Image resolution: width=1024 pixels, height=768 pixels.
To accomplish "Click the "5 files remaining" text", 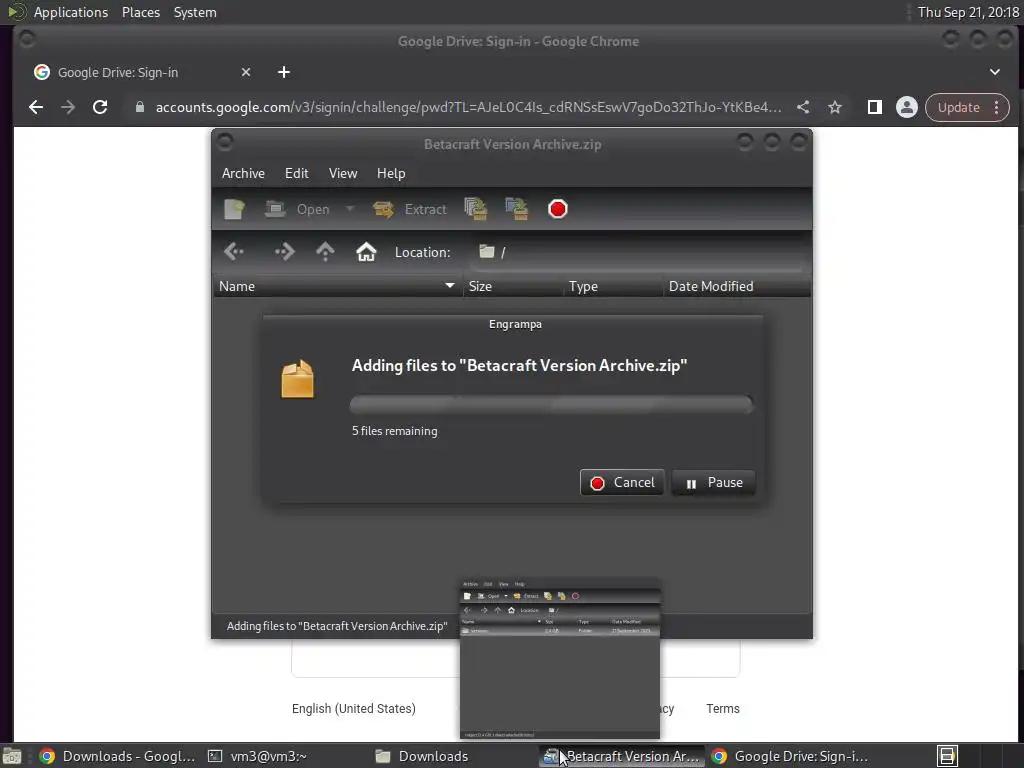I will (x=394, y=431).
